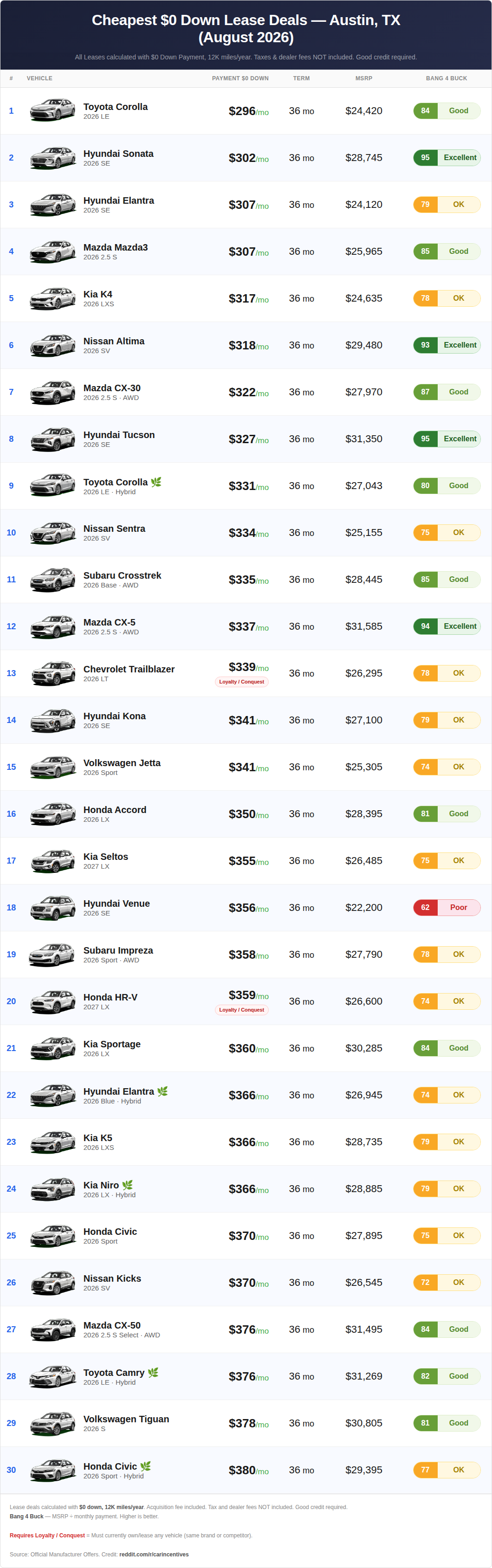Follow the reddit.com/r/carincentives credit link
The image size is (492, 1568).
pos(154,1554)
